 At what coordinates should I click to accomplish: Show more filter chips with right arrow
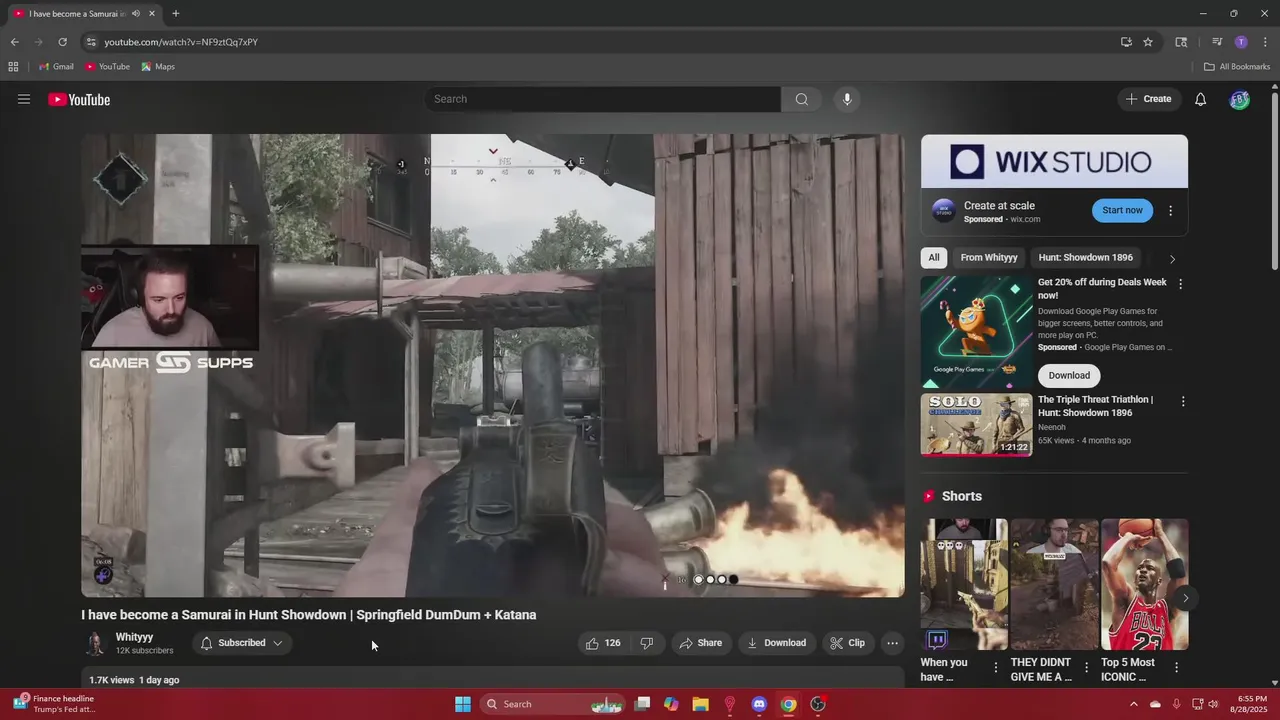click(1172, 258)
